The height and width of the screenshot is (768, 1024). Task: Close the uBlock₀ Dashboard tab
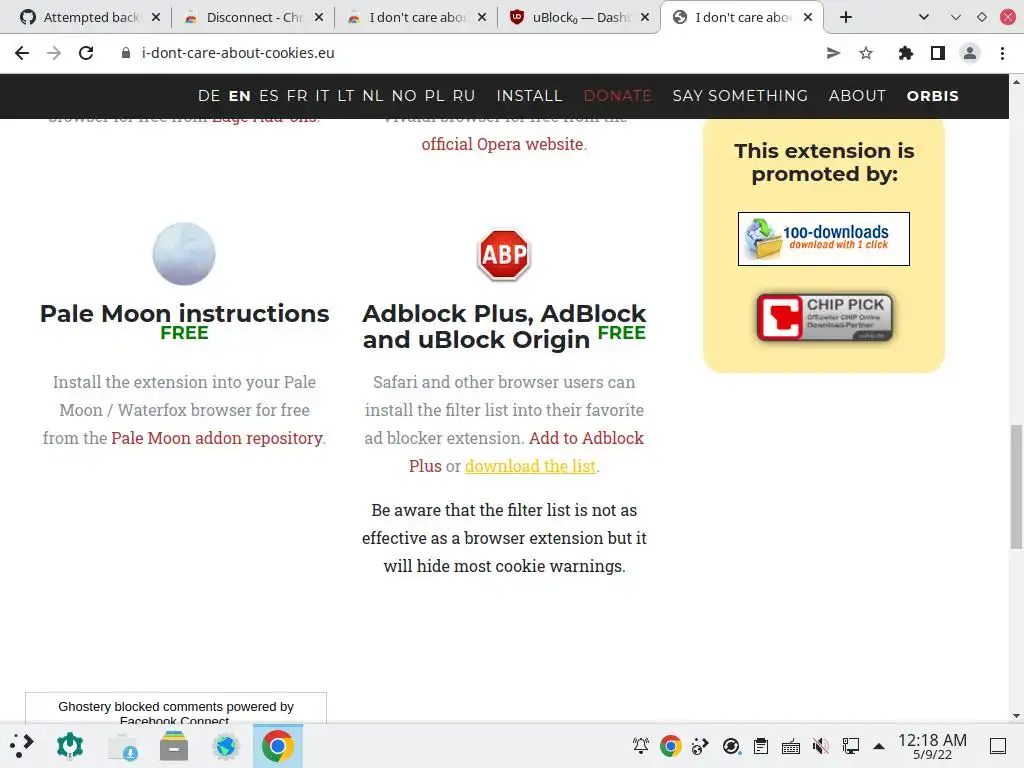[x=645, y=17]
